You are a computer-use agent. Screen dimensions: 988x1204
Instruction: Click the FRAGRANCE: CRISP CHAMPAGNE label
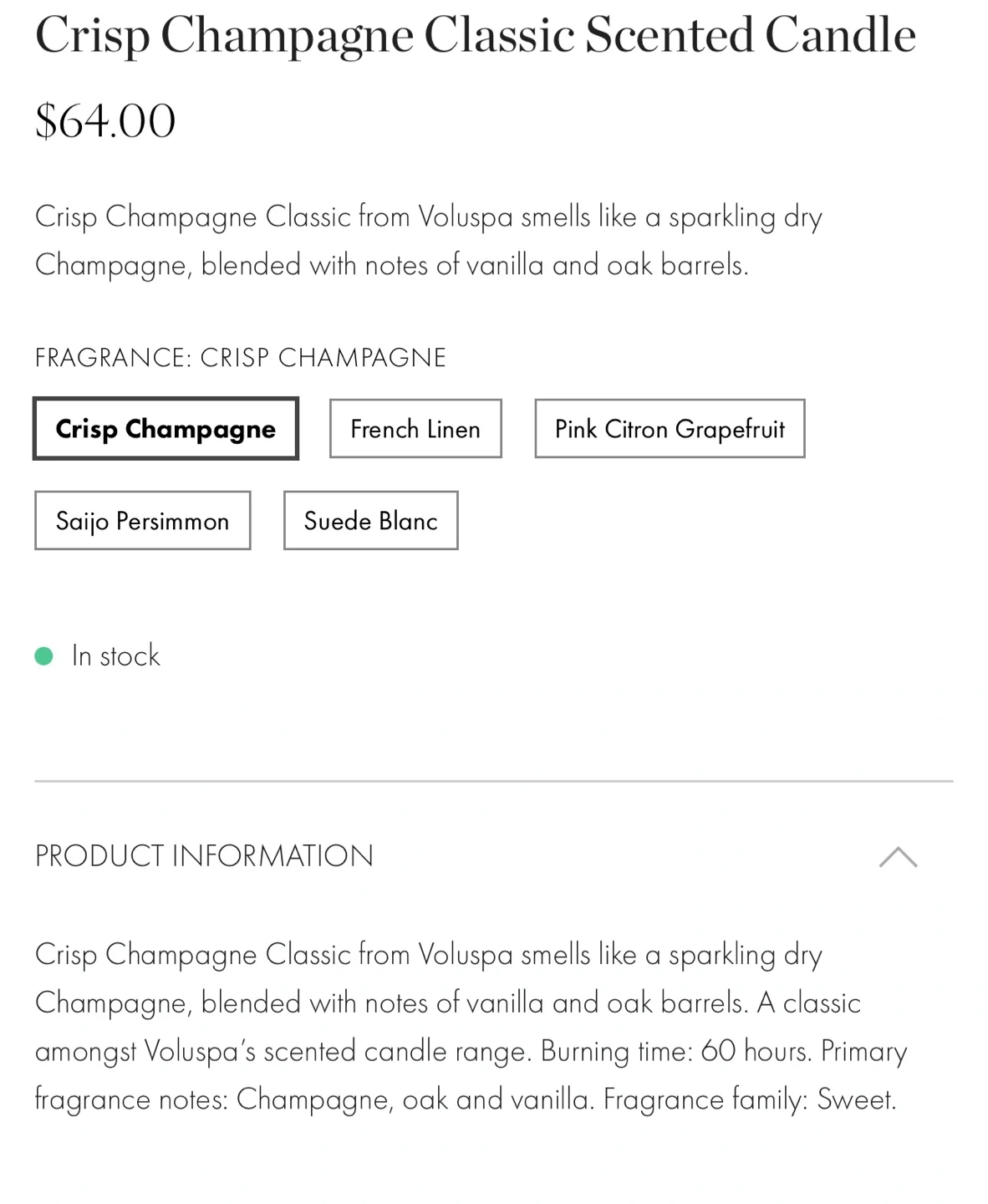pyautogui.click(x=240, y=358)
